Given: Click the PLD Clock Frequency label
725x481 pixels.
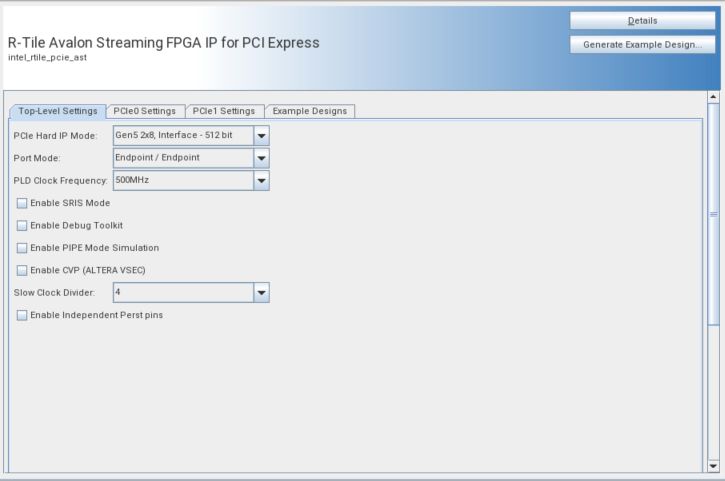Looking at the screenshot, I should [60, 181].
